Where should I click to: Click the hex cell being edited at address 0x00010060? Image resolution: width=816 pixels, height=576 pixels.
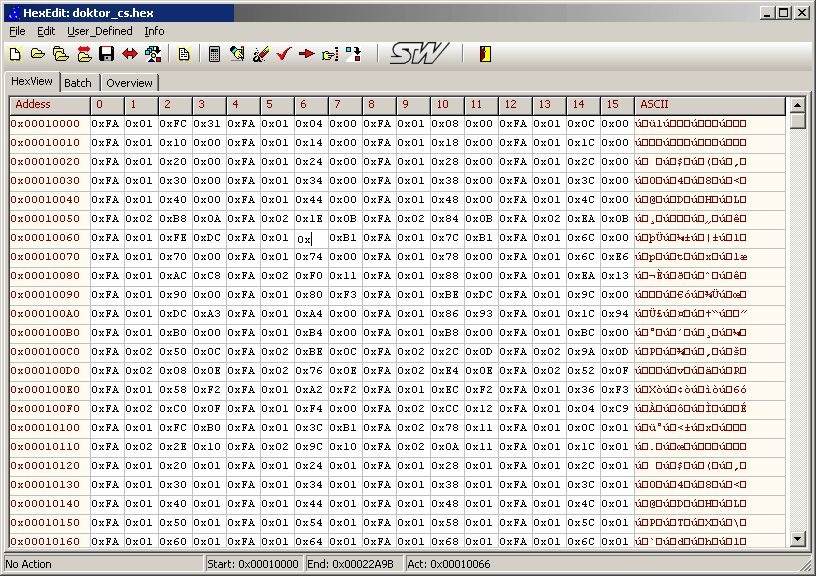coord(311,239)
